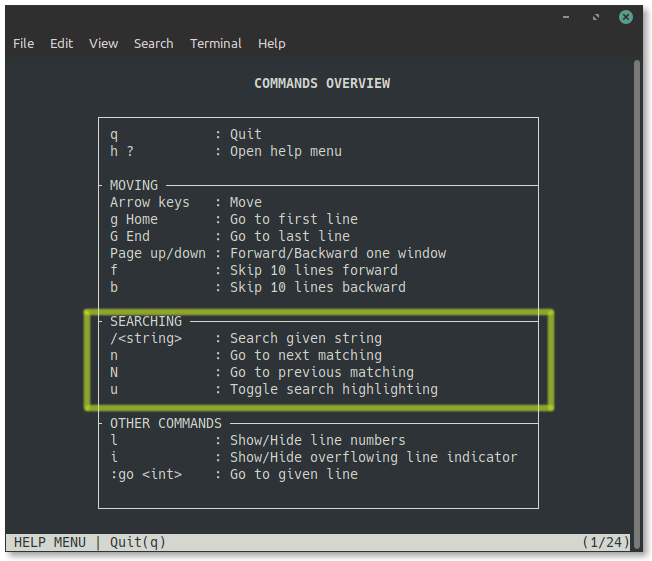Maximize the terminal window
This screenshot has width=652, height=561.
[596, 17]
